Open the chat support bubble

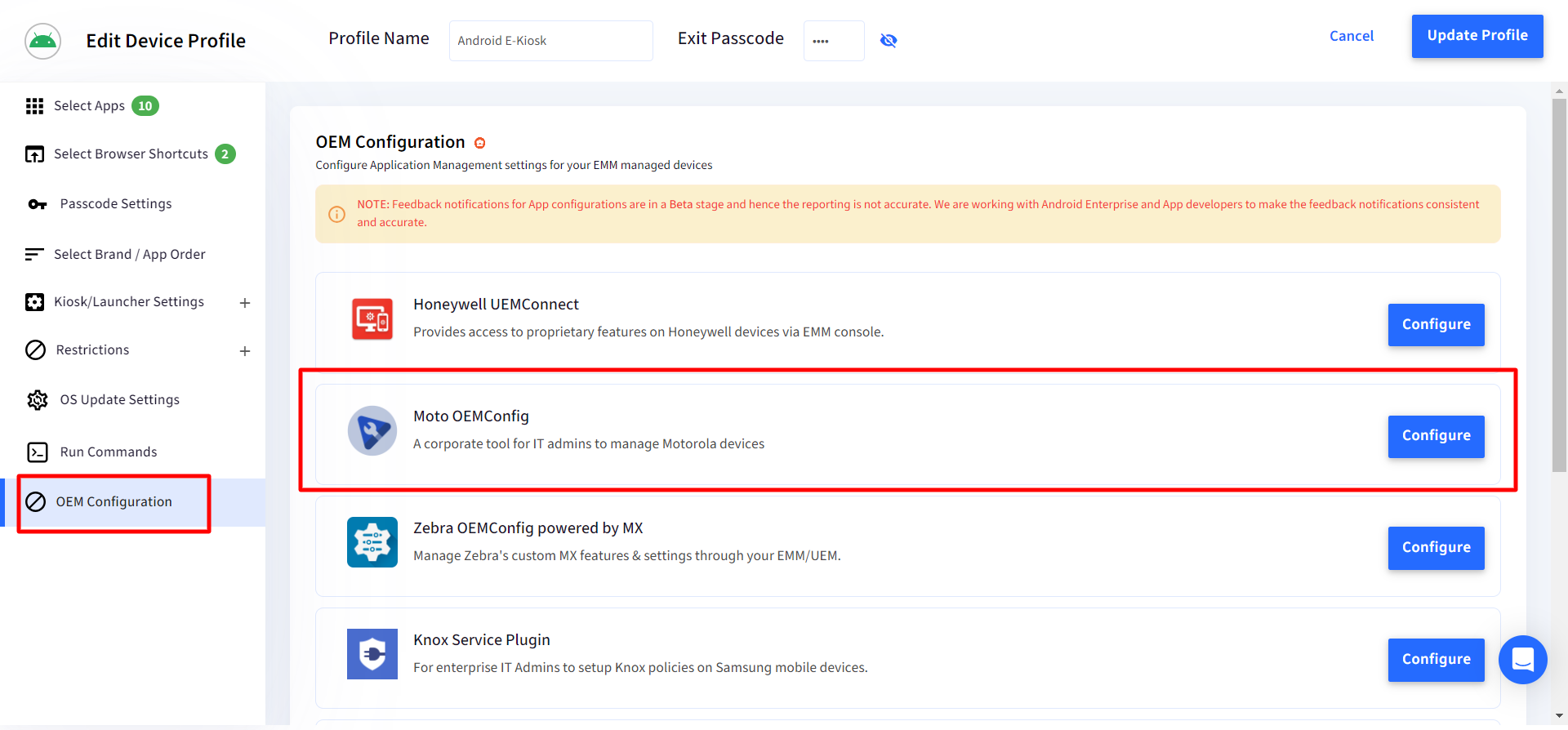point(1523,660)
